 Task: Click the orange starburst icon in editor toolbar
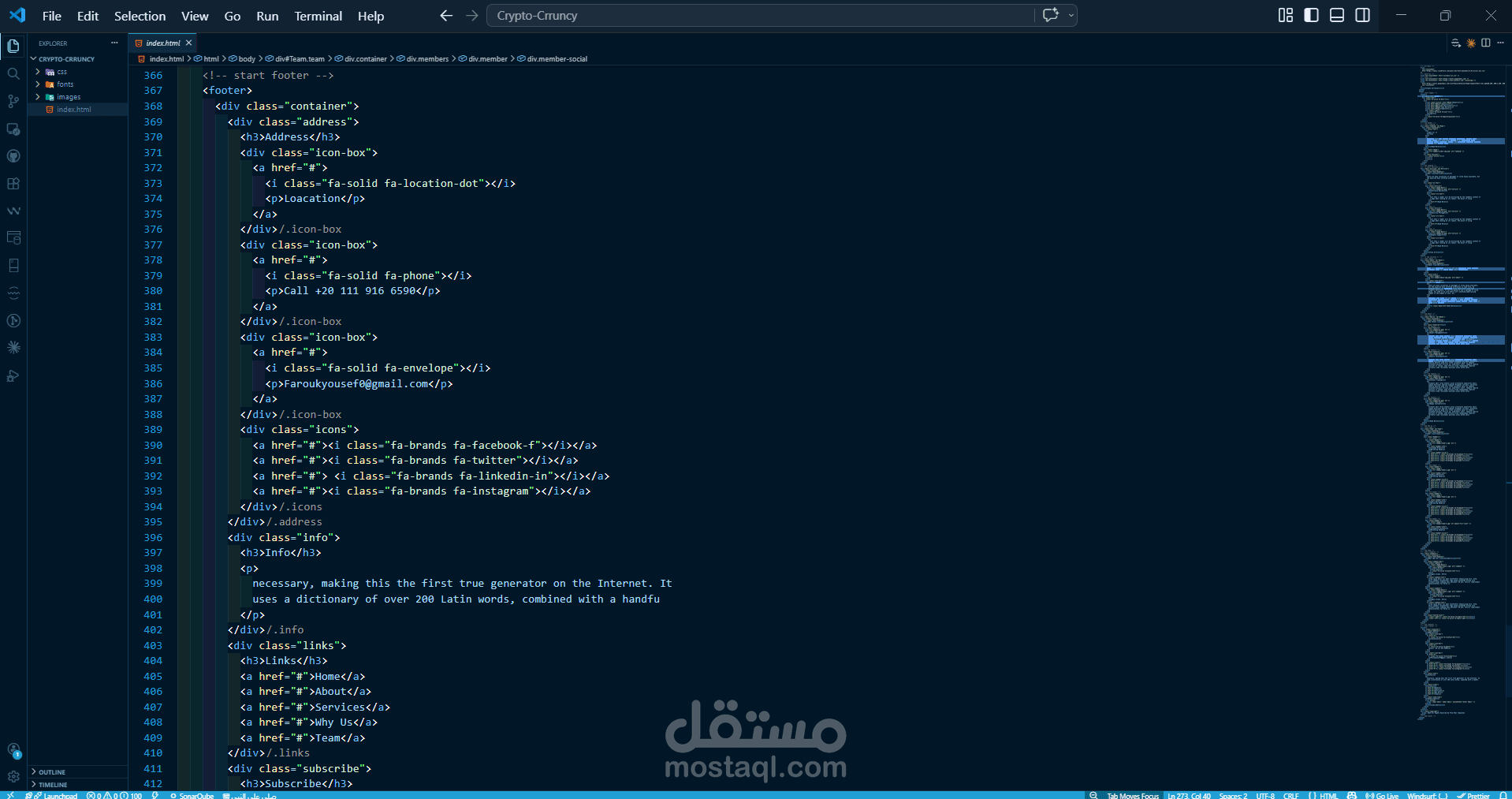click(x=1471, y=43)
